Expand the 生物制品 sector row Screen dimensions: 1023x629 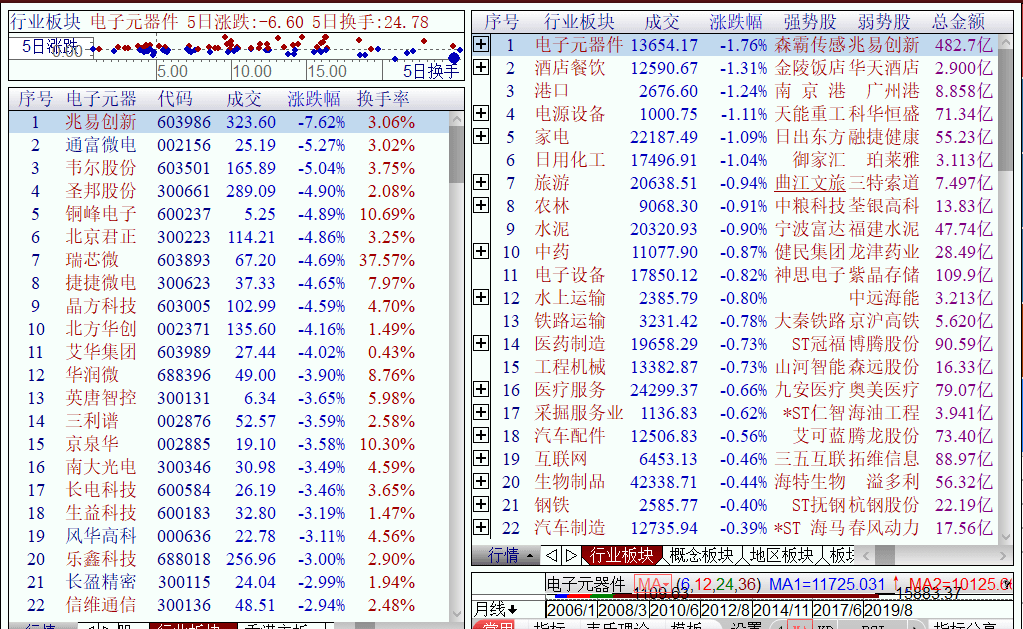pyautogui.click(x=481, y=482)
